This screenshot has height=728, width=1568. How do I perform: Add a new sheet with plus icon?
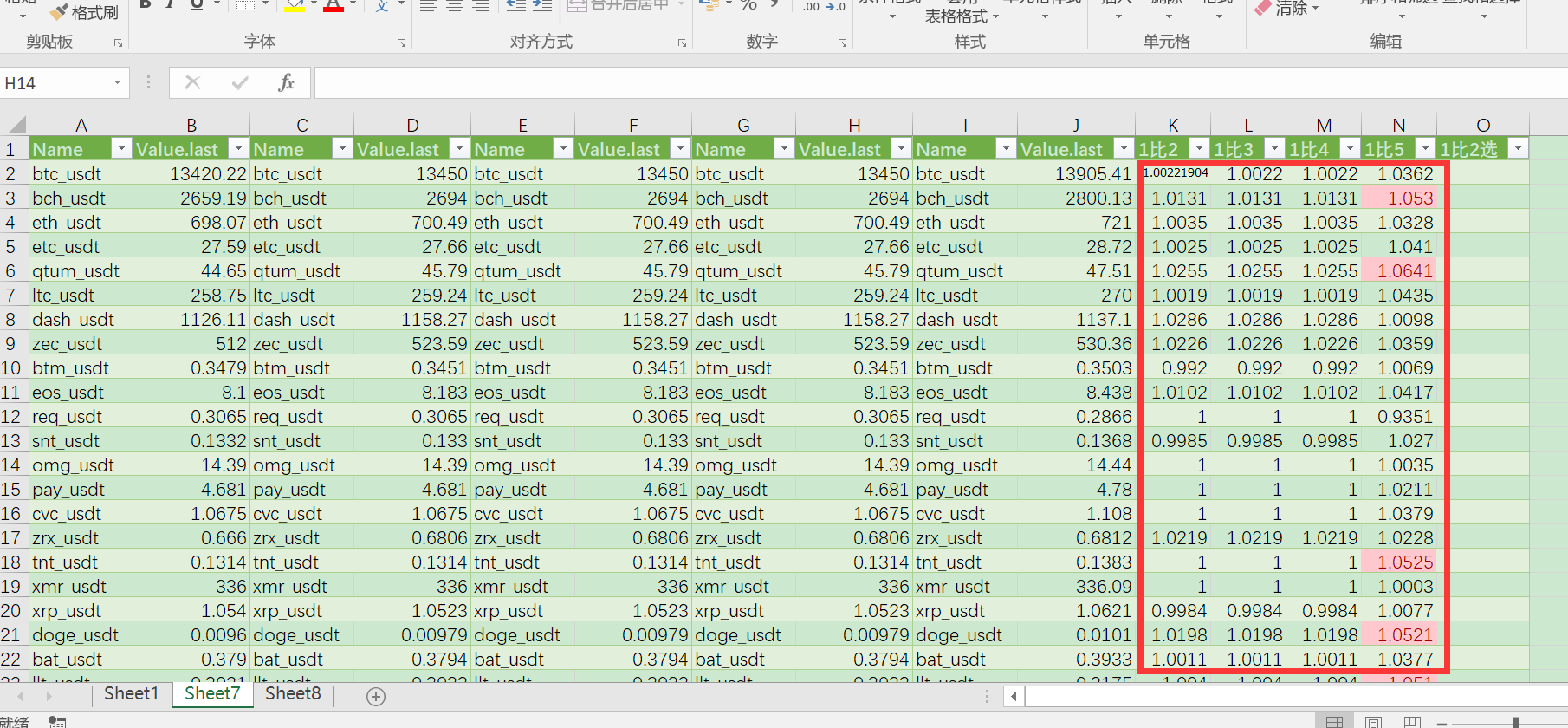[376, 697]
